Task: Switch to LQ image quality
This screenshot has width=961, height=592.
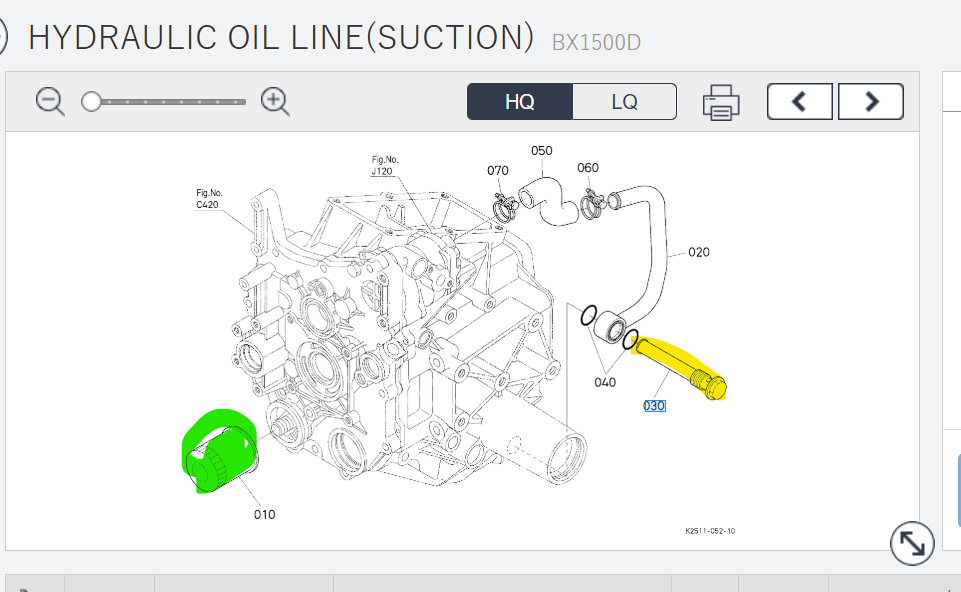Action: pos(624,102)
